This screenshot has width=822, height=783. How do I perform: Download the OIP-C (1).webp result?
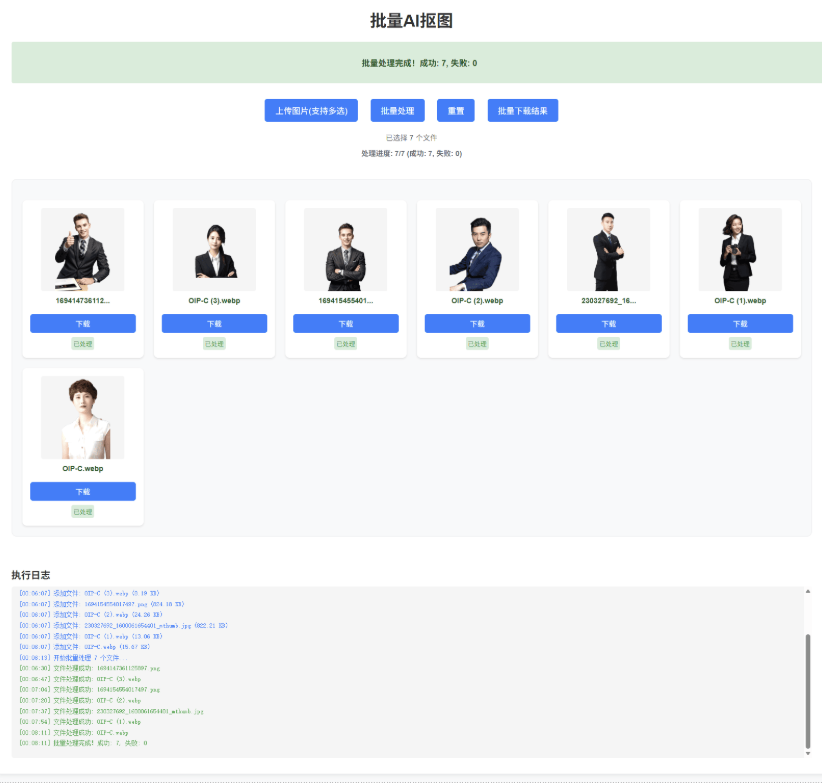coord(740,323)
